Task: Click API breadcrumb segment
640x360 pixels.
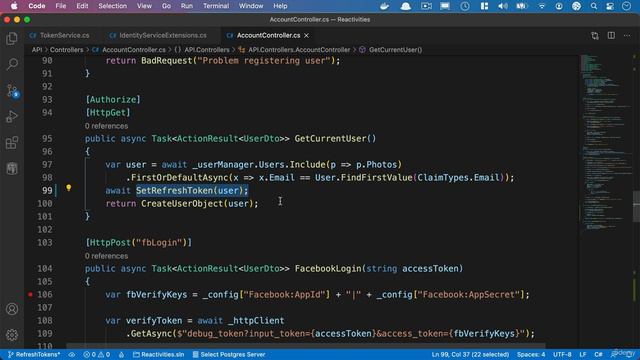Action: 37,50
